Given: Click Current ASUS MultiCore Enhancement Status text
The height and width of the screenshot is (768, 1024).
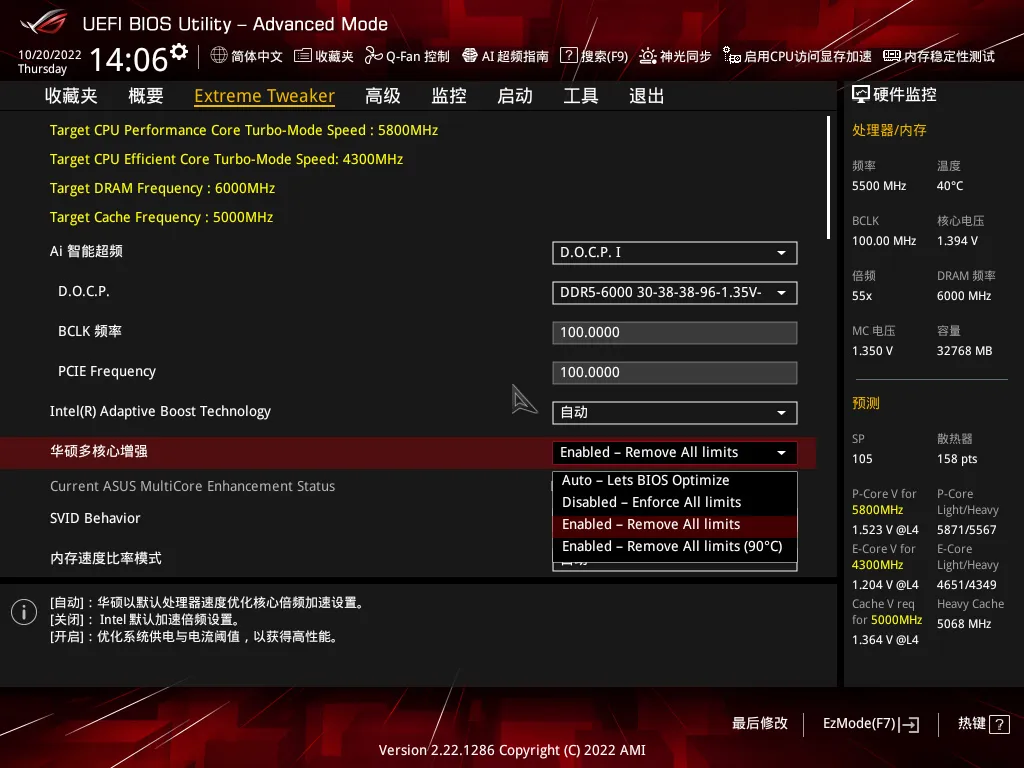Looking at the screenshot, I should point(192,486).
